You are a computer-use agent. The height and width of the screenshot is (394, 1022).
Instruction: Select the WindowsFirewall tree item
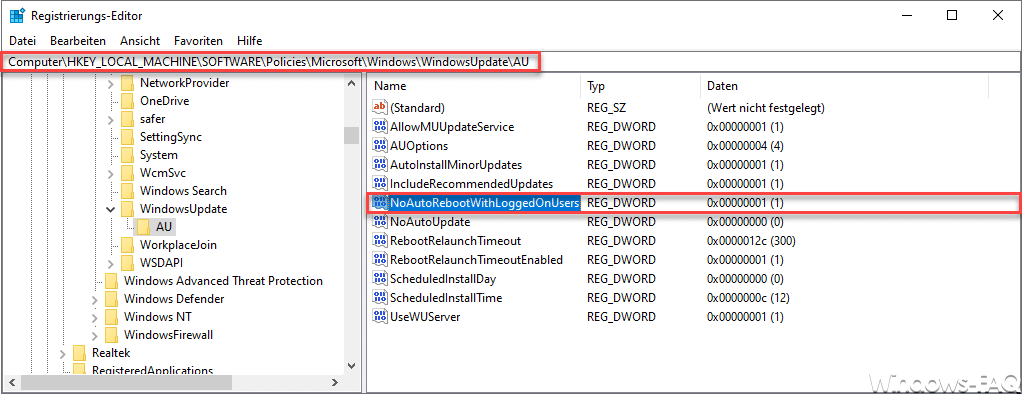(168, 335)
